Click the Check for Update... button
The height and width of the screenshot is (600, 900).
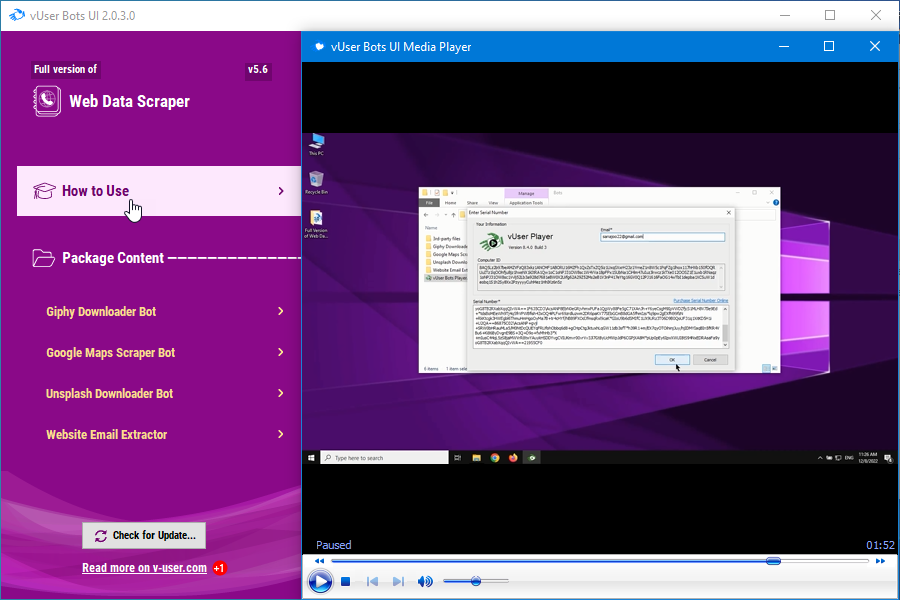[144, 535]
